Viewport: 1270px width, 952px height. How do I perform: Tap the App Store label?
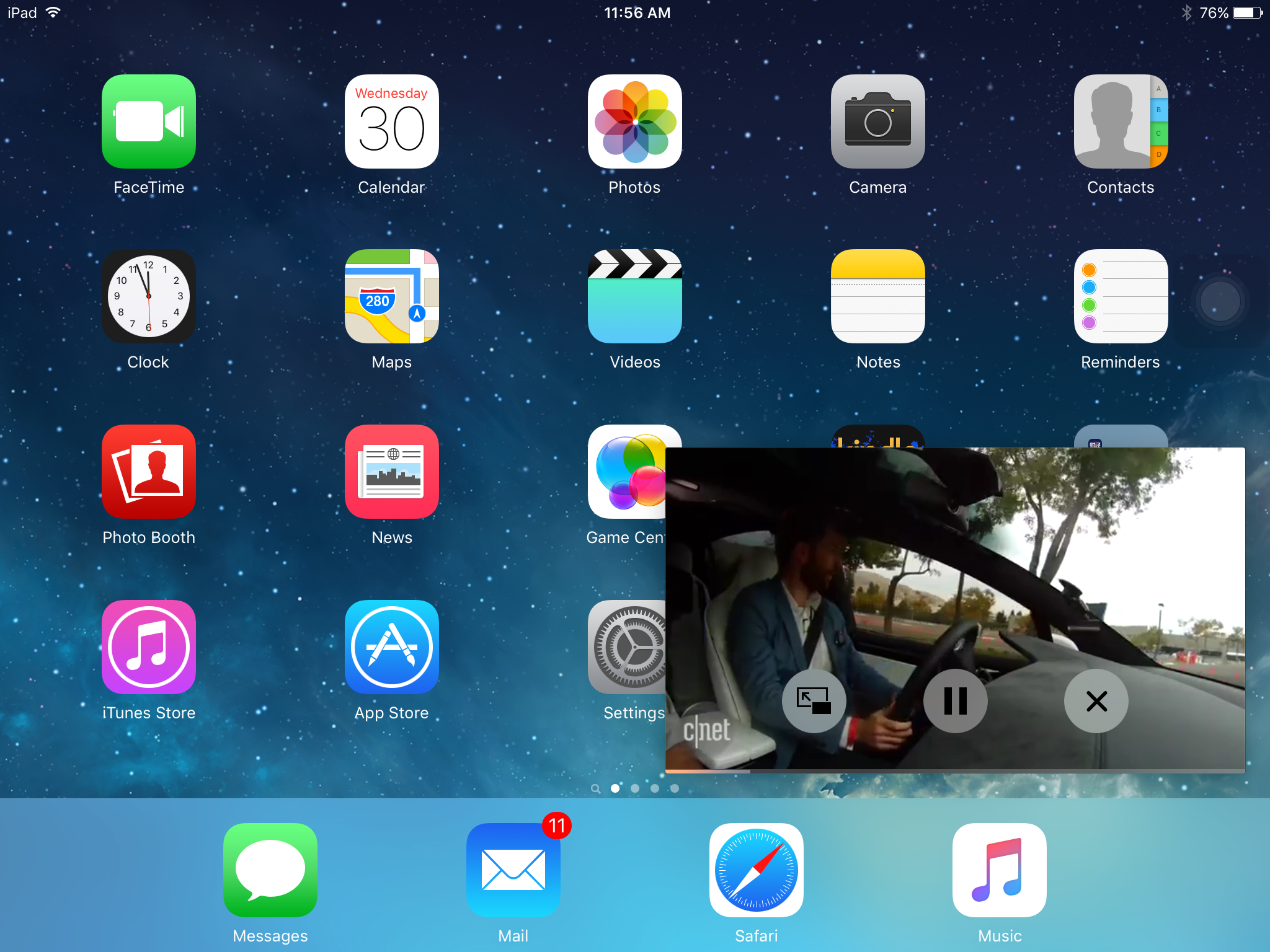[391, 713]
